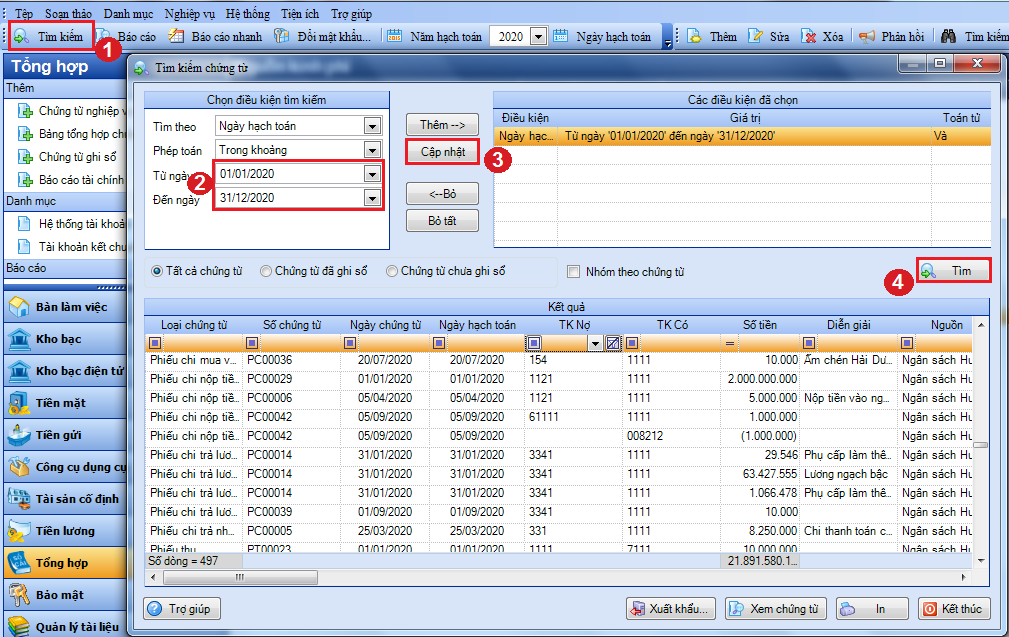The width and height of the screenshot is (1009, 637).
Task: Go to Bàn làm việc workspace
Action: point(65,307)
